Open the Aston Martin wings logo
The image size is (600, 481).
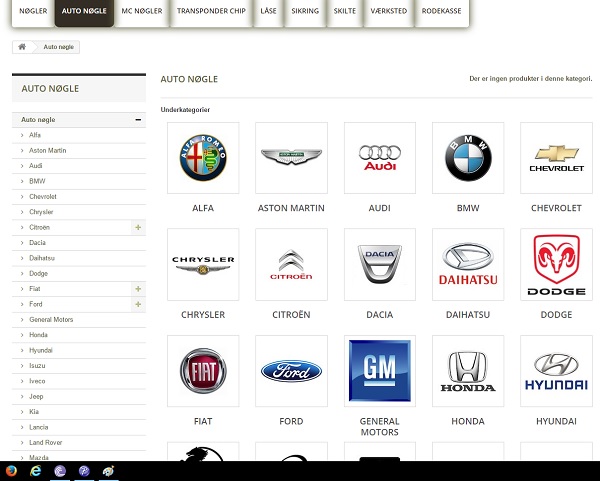coord(291,158)
